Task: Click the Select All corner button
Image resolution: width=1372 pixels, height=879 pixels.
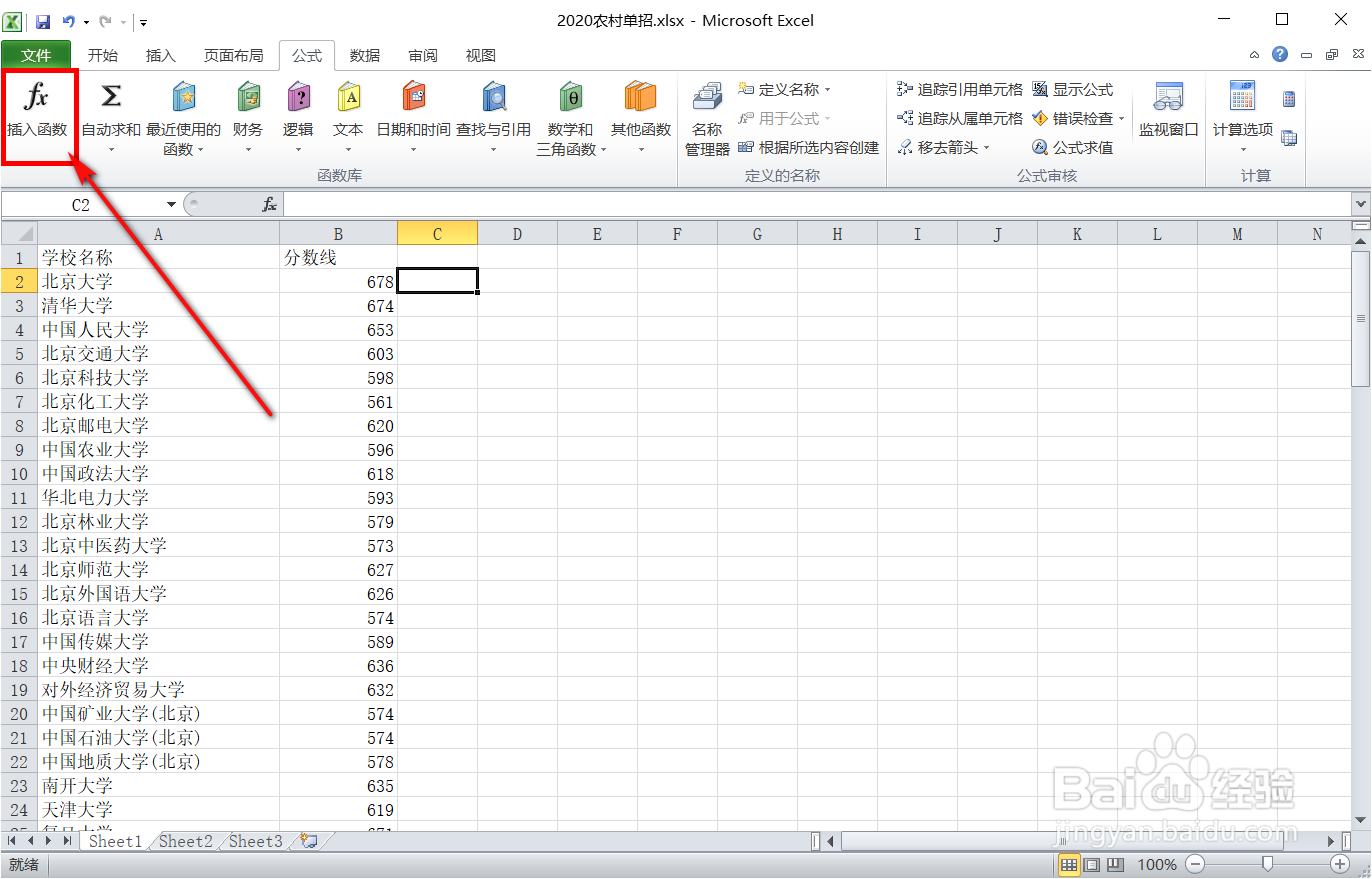Action: point(19,234)
